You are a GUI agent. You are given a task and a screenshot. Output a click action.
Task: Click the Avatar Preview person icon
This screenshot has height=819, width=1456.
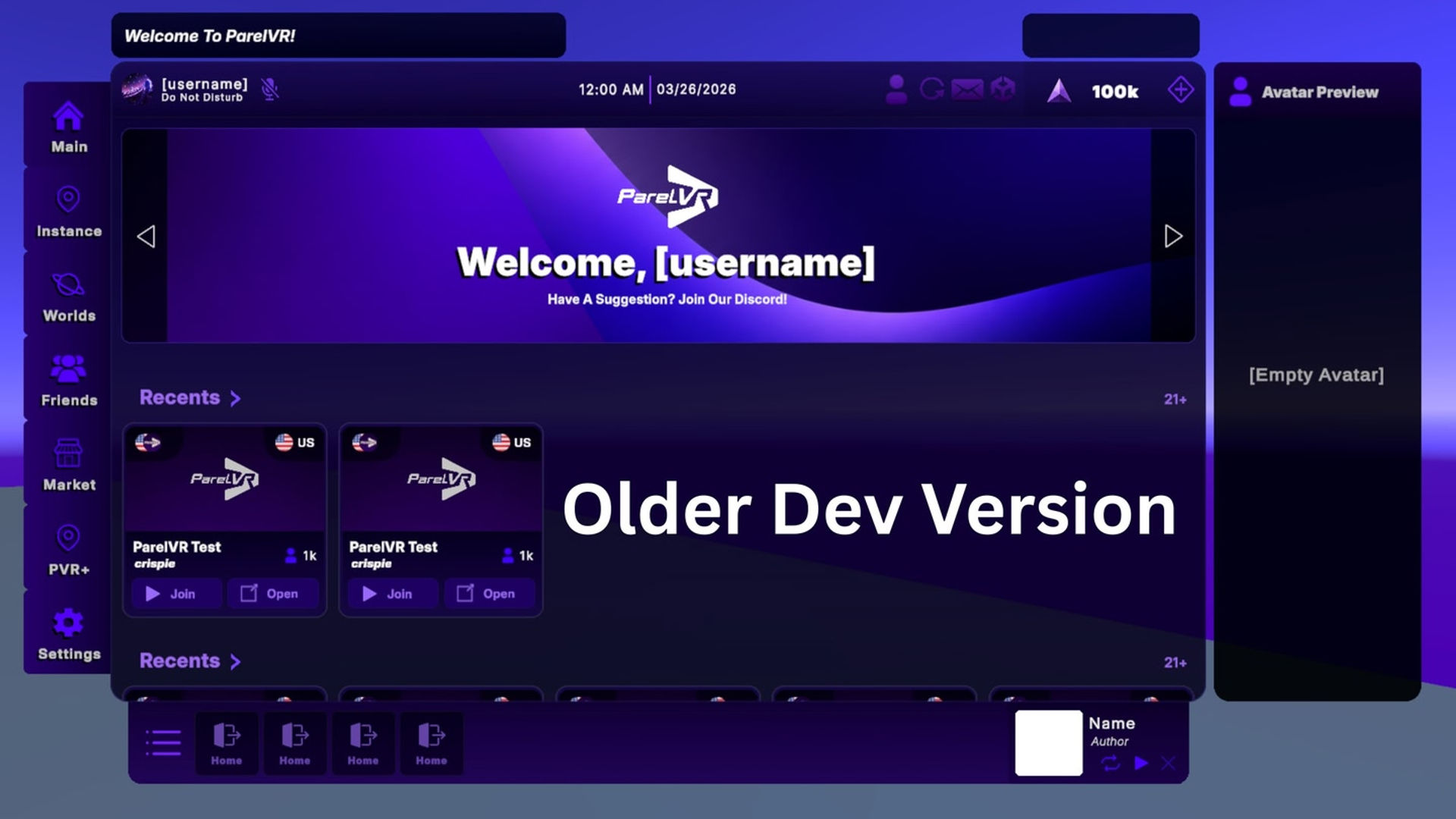1241,92
